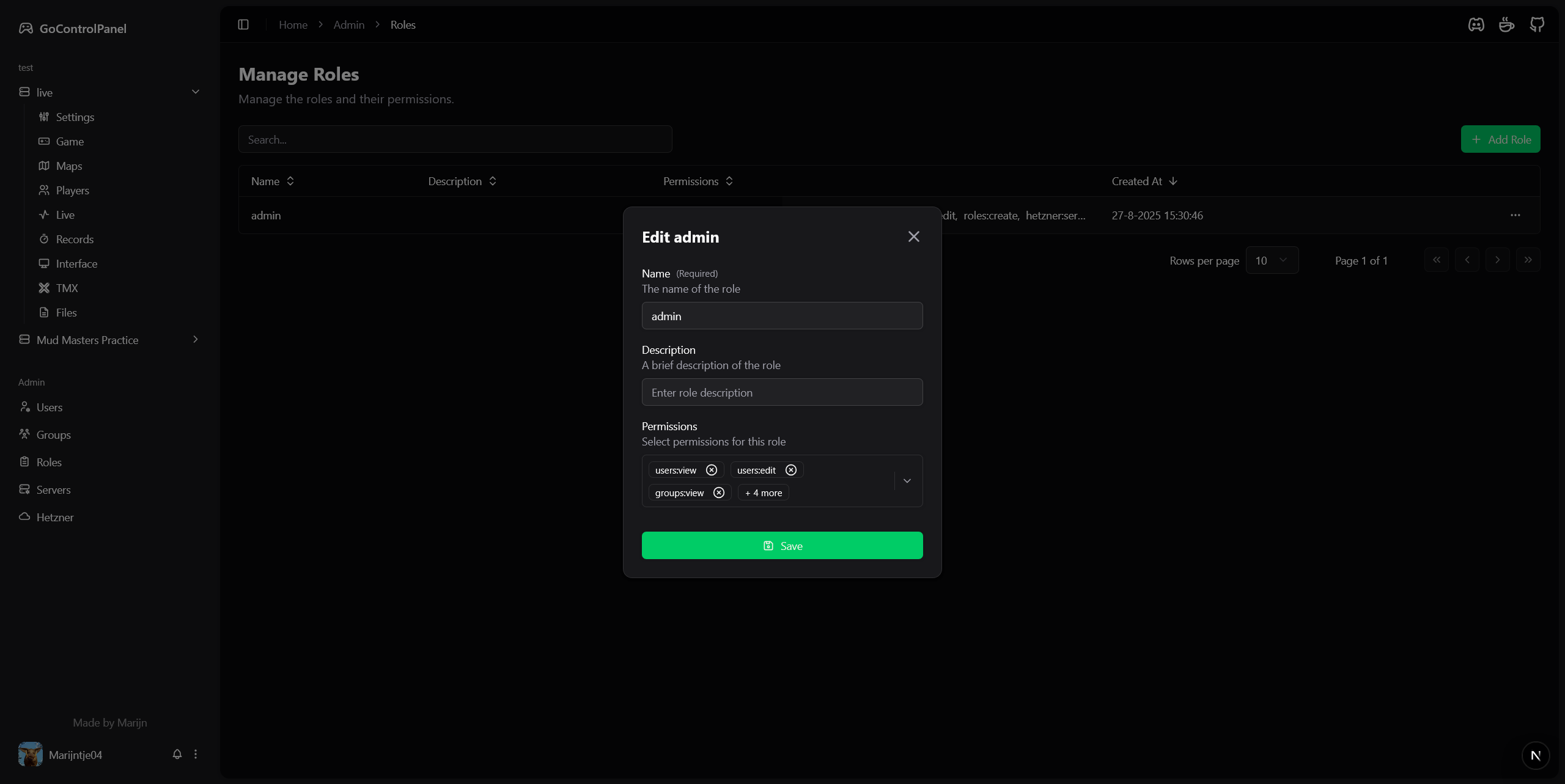Open Hetzner in the Admin sidebar
Image resolution: width=1565 pixels, height=784 pixels.
[54, 517]
